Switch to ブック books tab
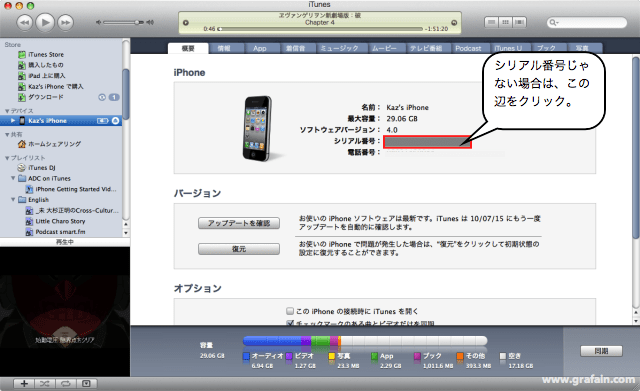Viewport: 640px width, 391px height. [x=546, y=48]
